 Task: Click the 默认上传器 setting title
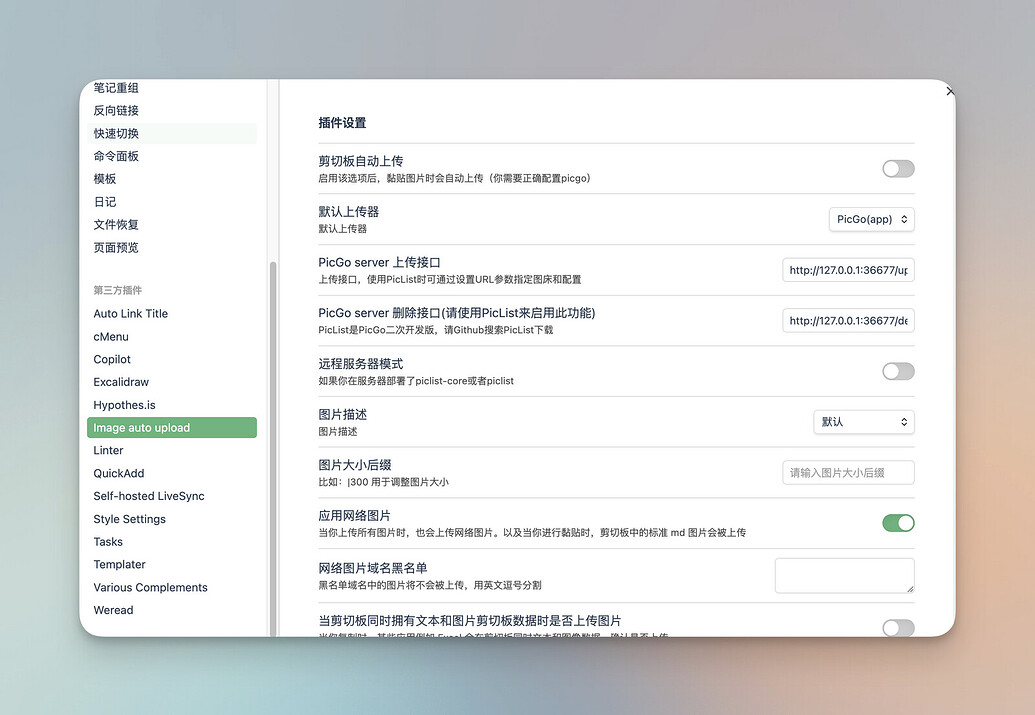[x=349, y=212]
